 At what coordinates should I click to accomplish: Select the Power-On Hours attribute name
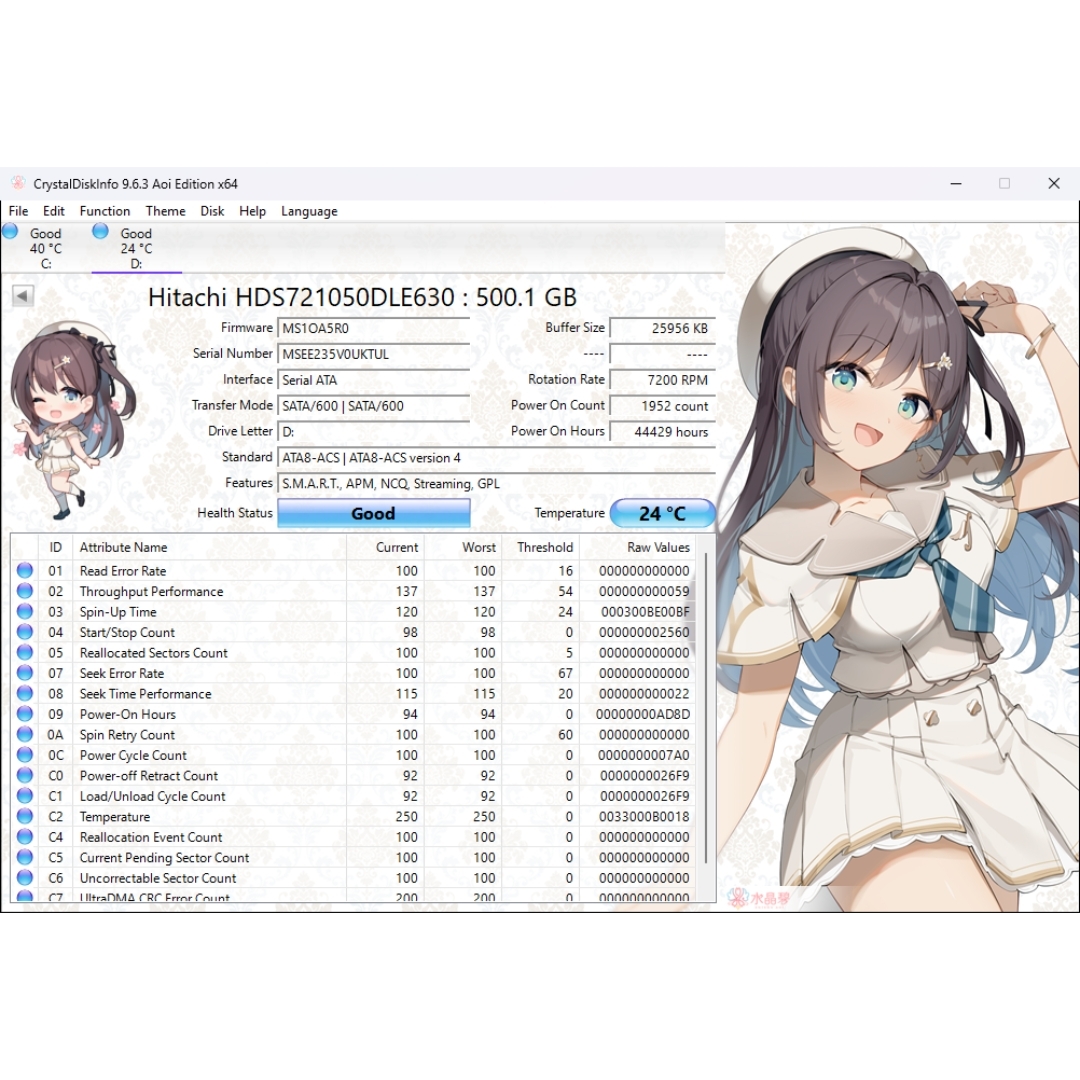(x=127, y=714)
